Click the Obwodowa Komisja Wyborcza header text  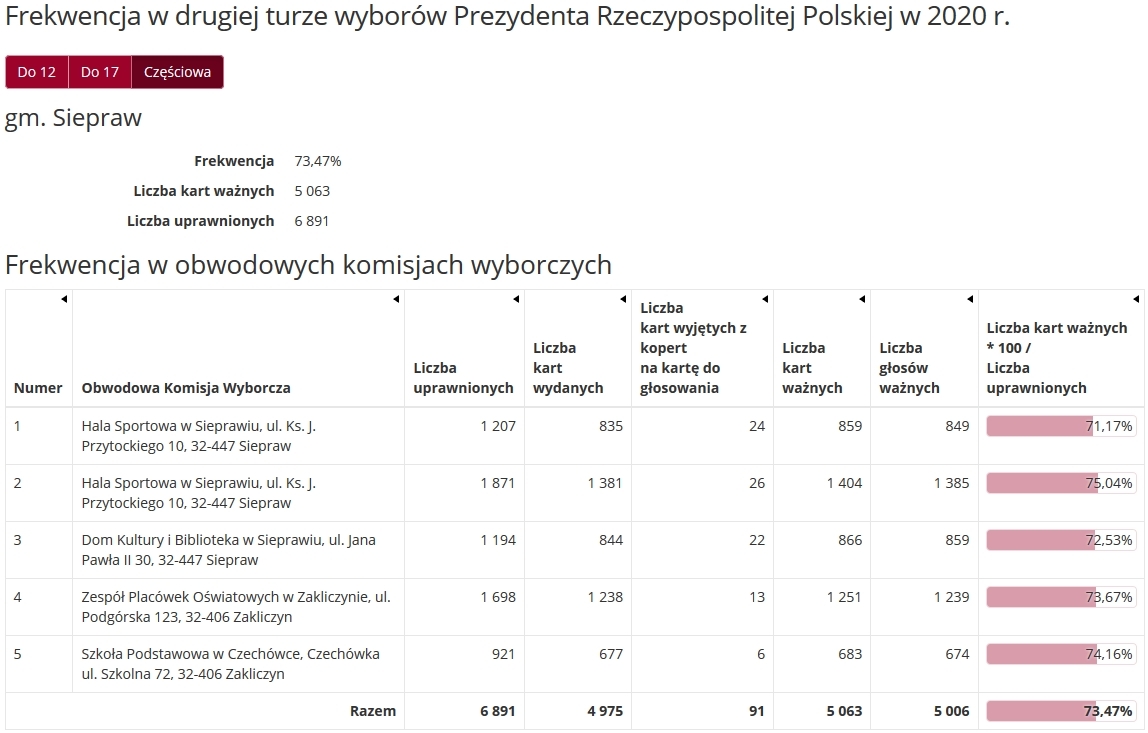coord(186,388)
